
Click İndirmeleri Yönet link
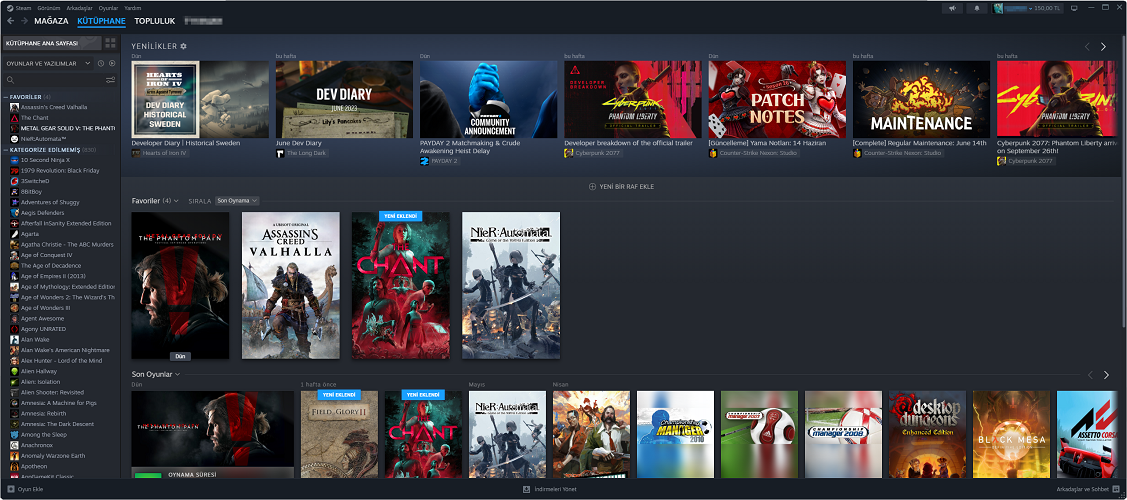554,489
